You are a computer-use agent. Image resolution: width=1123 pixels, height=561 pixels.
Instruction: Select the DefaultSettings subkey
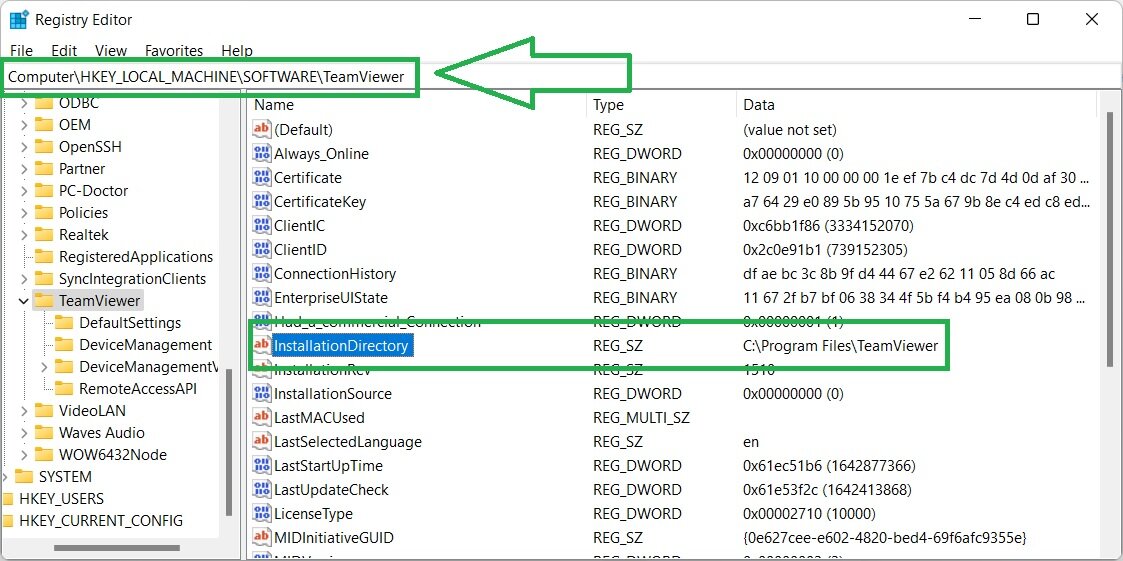coord(130,323)
